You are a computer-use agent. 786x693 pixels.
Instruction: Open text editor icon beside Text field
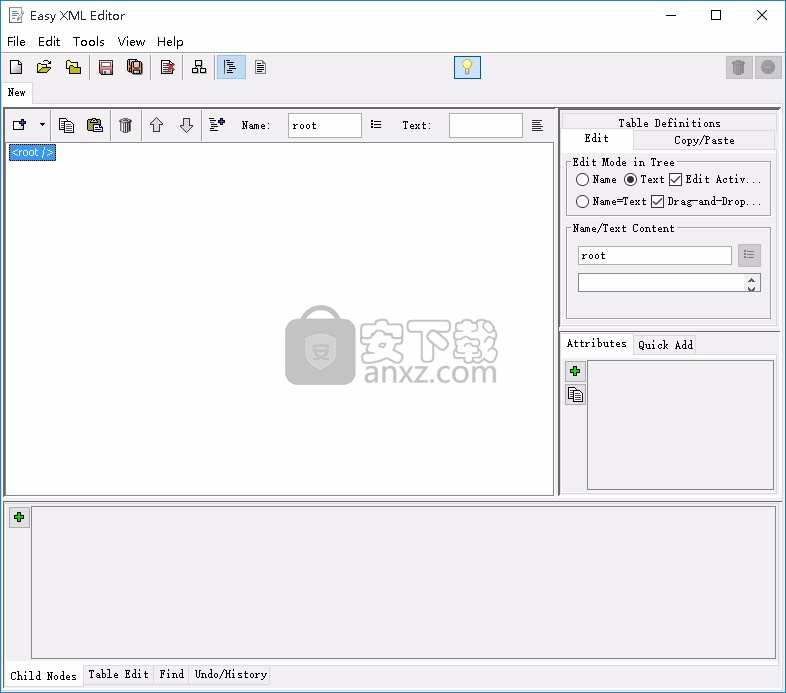537,125
